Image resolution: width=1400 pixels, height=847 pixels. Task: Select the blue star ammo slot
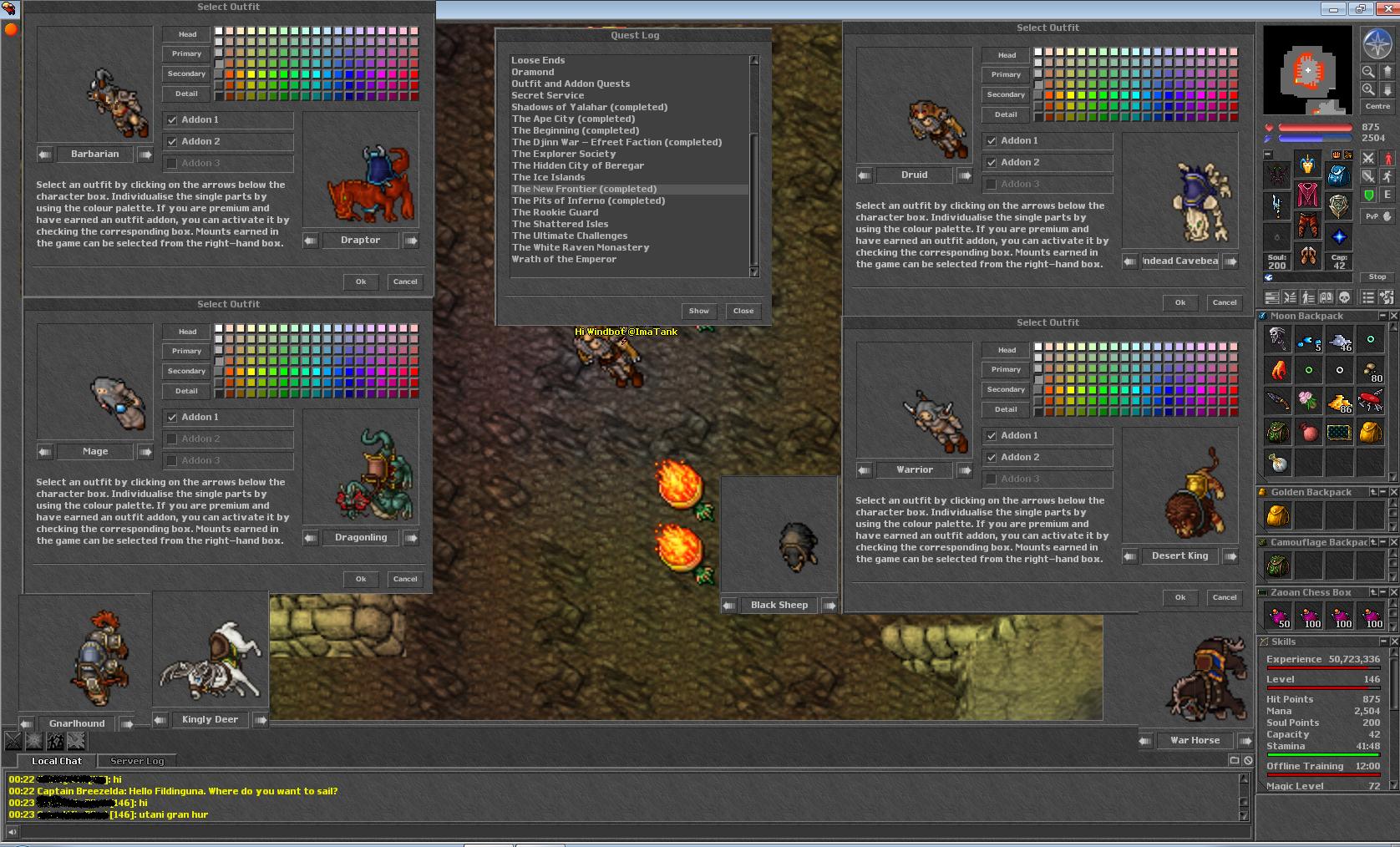click(x=1338, y=236)
